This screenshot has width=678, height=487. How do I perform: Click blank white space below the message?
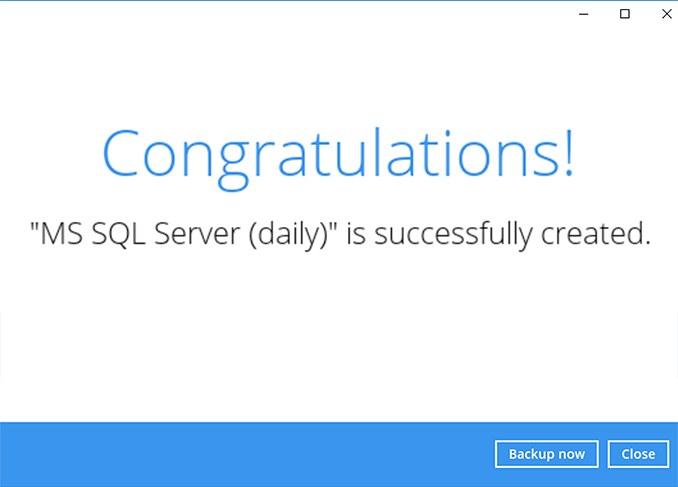coord(338,330)
